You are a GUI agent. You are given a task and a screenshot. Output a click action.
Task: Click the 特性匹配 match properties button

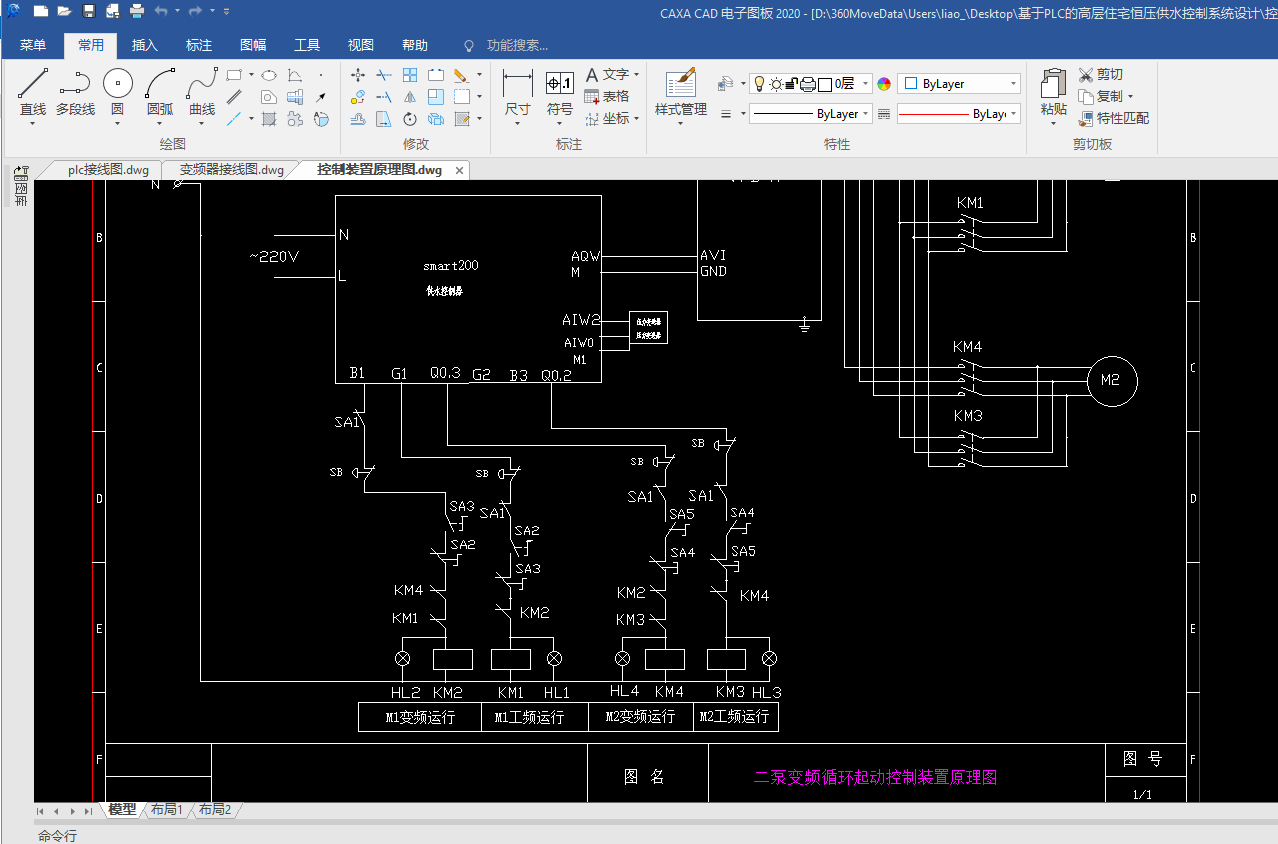pyautogui.click(x=1113, y=118)
